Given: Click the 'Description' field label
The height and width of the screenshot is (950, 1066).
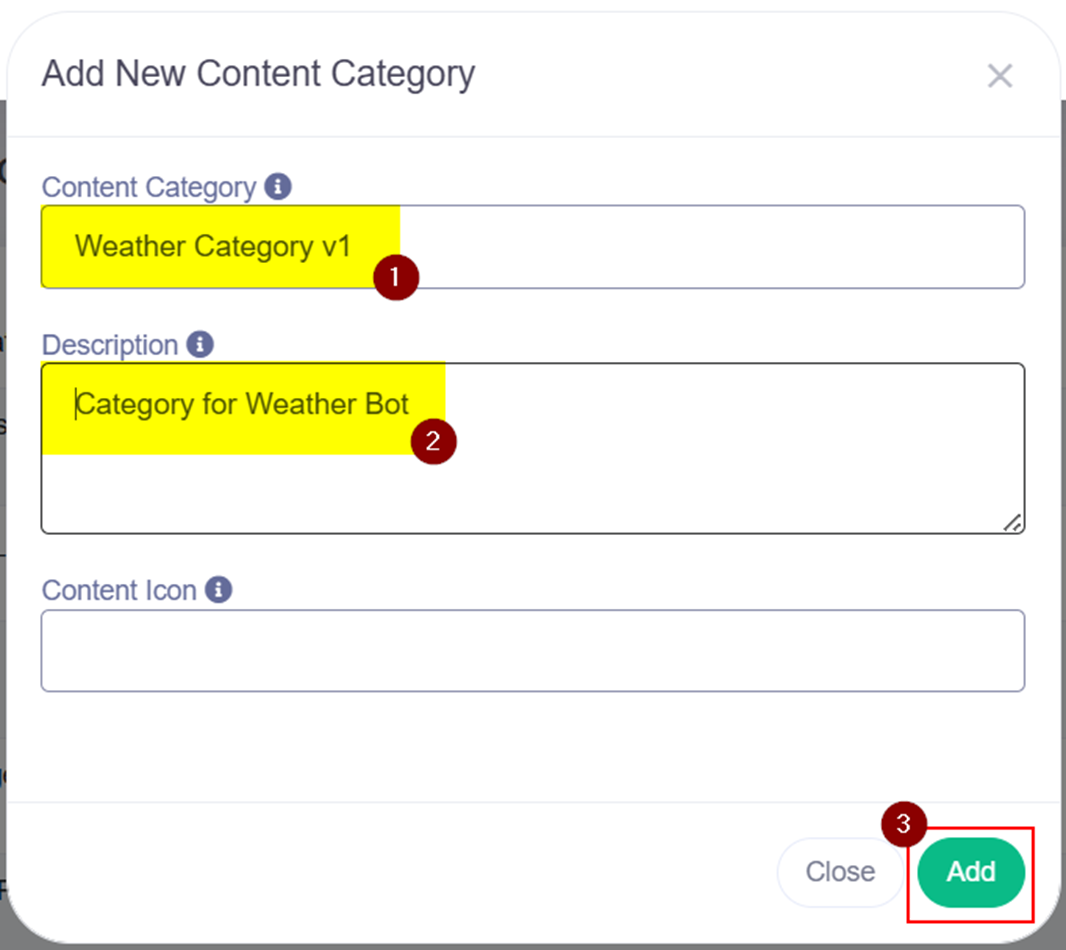Looking at the screenshot, I should [x=110, y=345].
